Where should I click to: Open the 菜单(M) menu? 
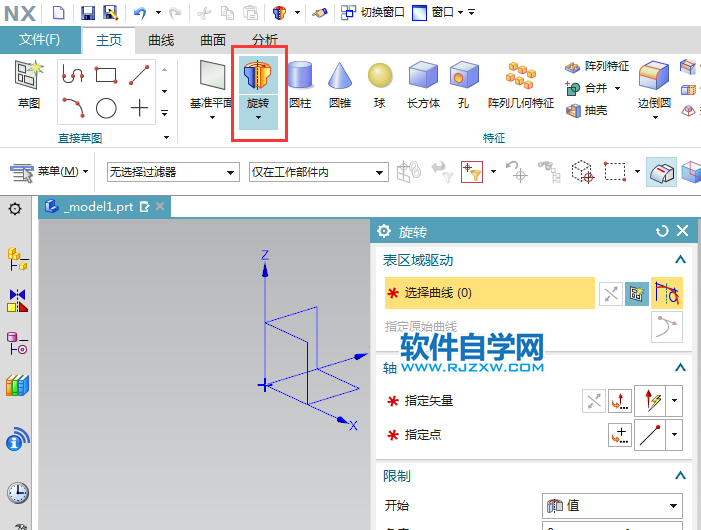pos(49,172)
